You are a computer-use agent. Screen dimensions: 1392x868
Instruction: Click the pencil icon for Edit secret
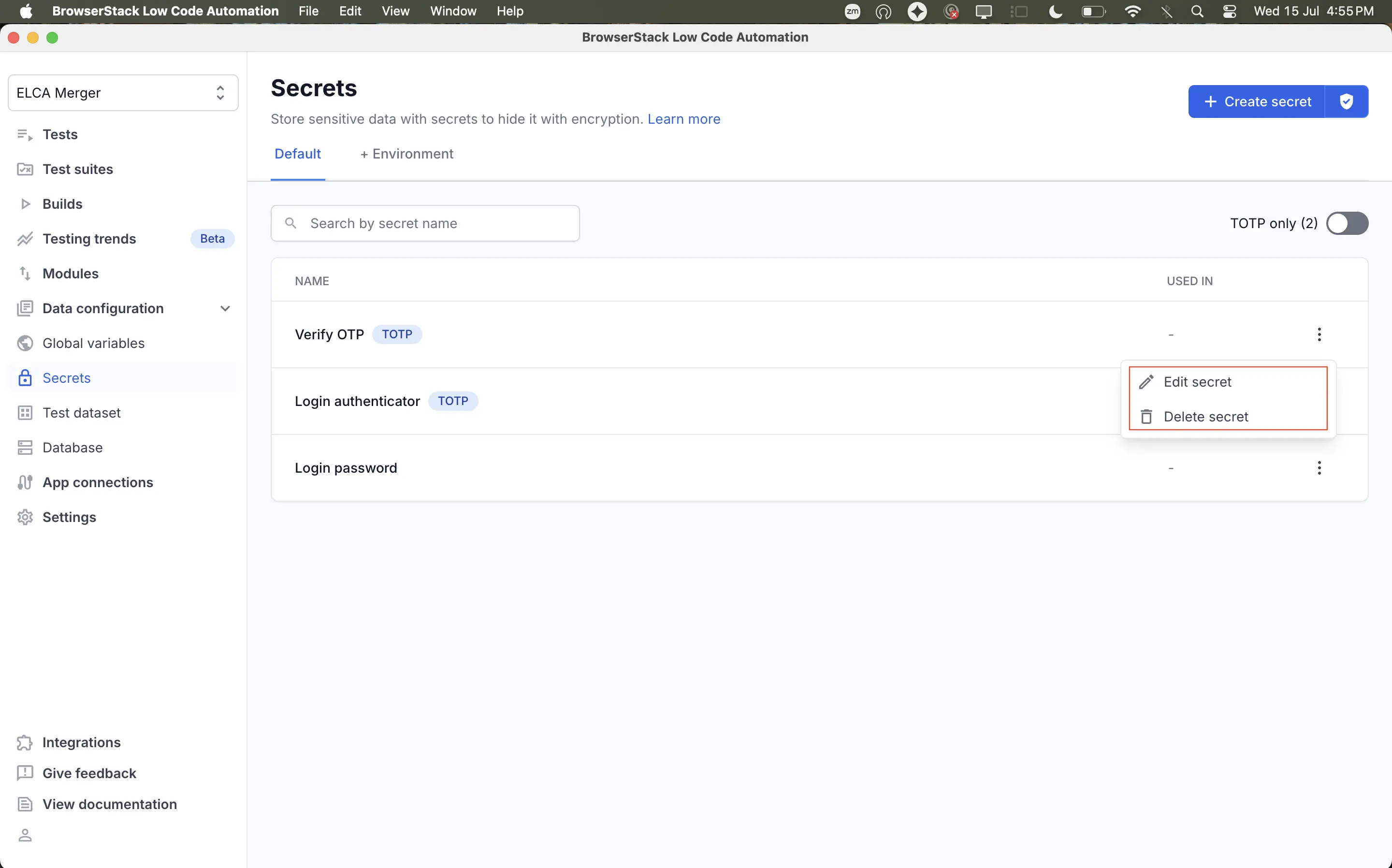pos(1146,382)
